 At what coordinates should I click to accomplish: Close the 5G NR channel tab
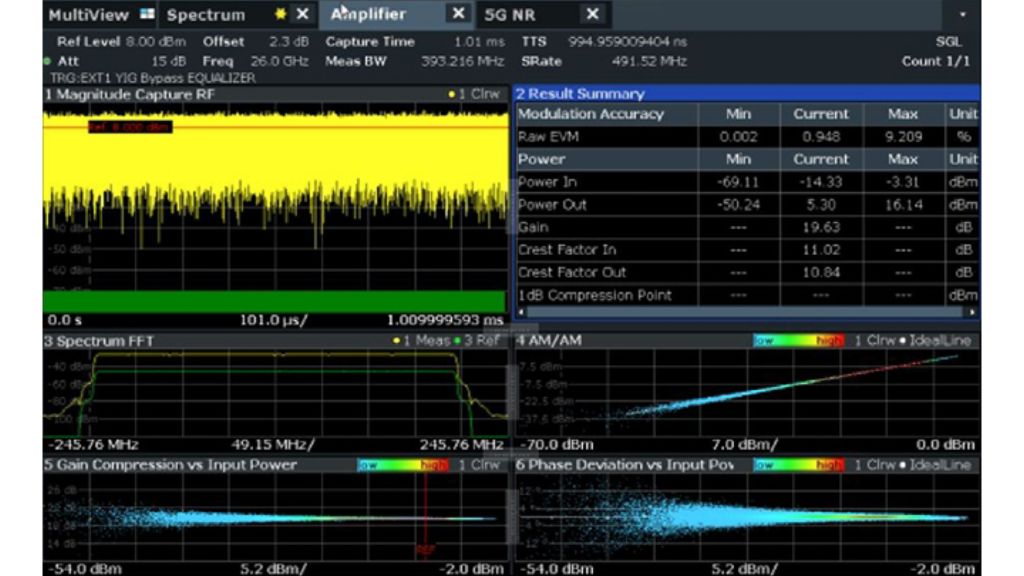pos(592,14)
